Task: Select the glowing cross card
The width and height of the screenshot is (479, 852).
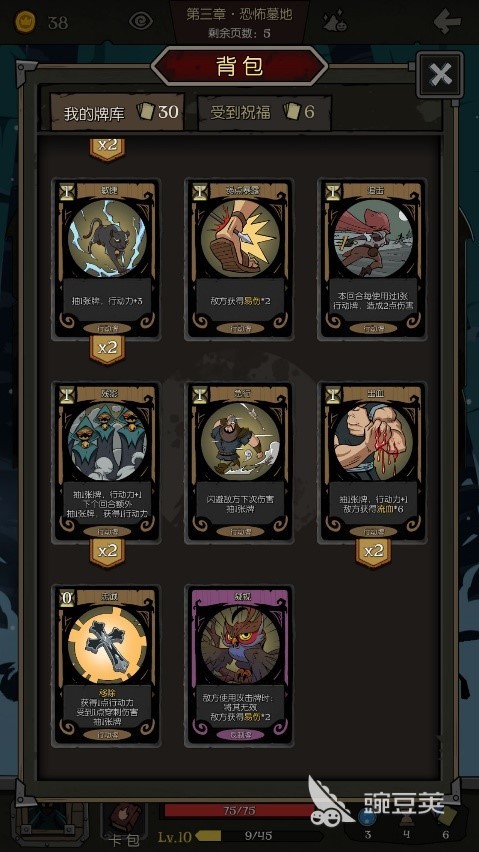Action: click(107, 665)
